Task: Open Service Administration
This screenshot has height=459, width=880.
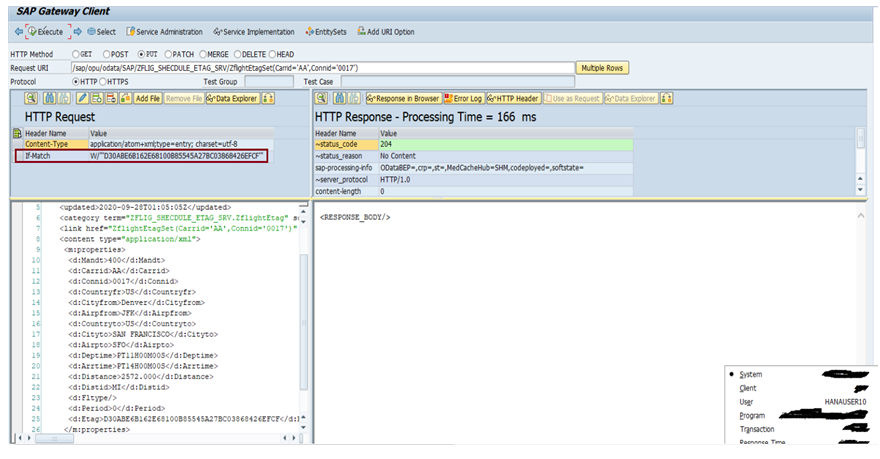Action: point(164,32)
